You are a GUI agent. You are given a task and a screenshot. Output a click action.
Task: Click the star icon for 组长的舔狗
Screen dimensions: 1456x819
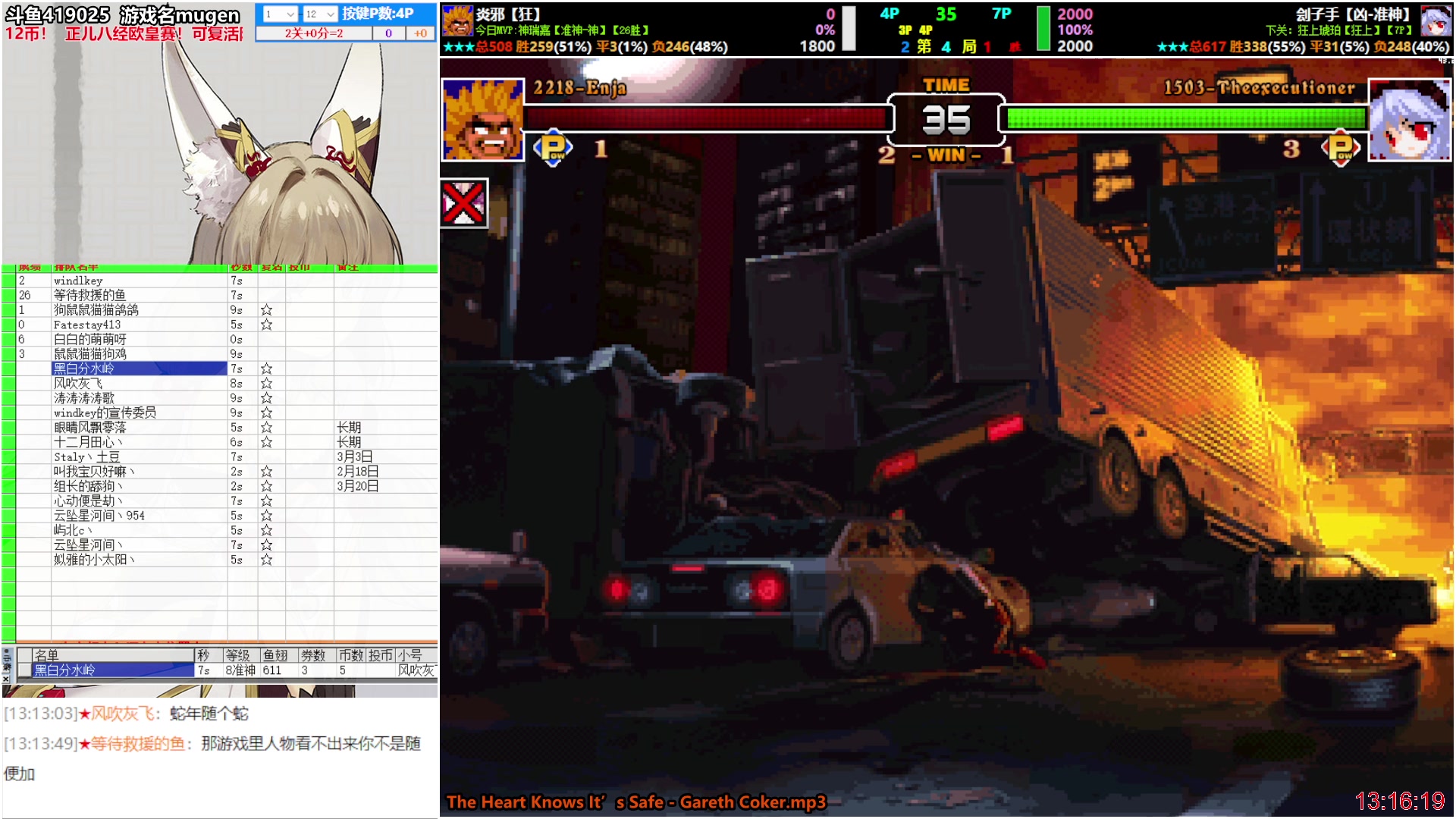pos(266,486)
